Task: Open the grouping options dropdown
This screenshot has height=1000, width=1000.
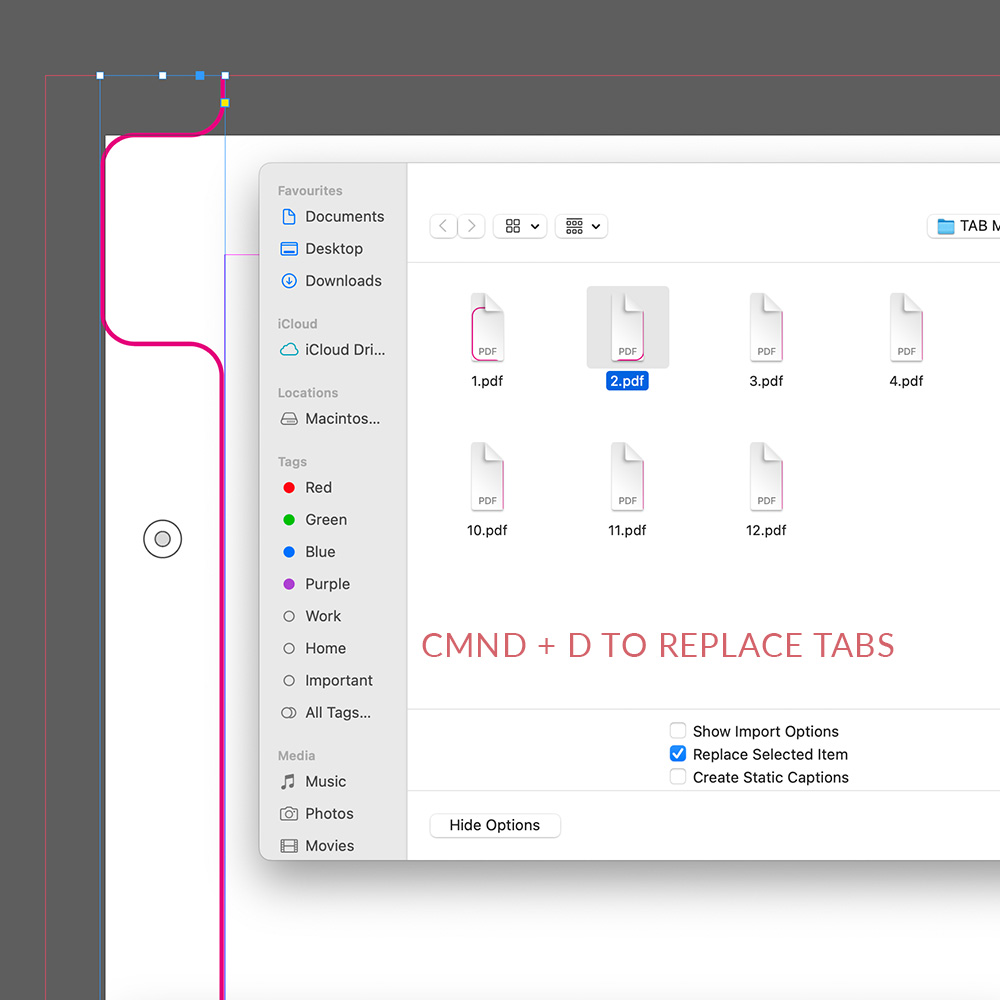Action: click(581, 226)
